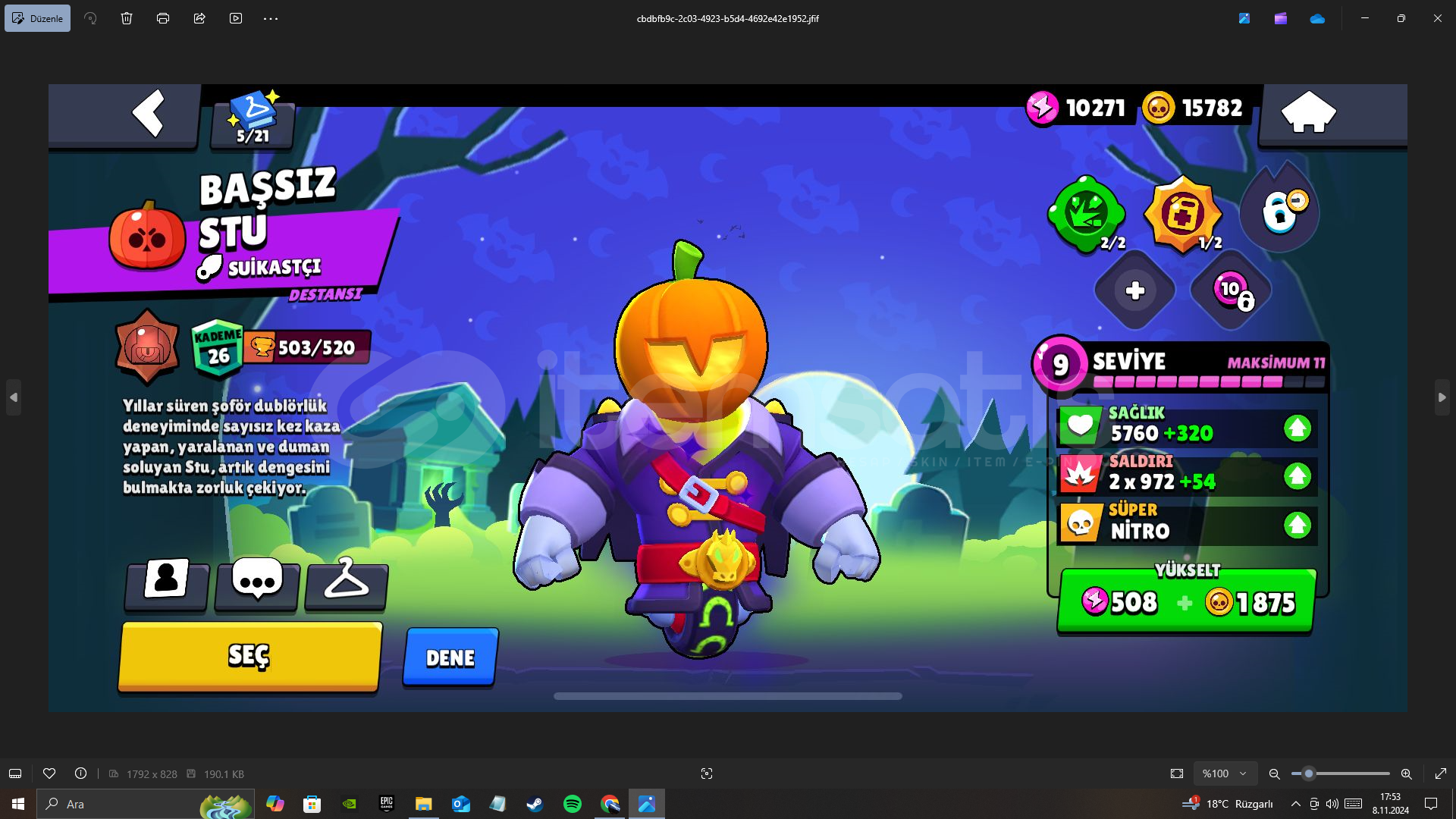Open the Düzenle edit button
The height and width of the screenshot is (819, 1456).
point(37,18)
